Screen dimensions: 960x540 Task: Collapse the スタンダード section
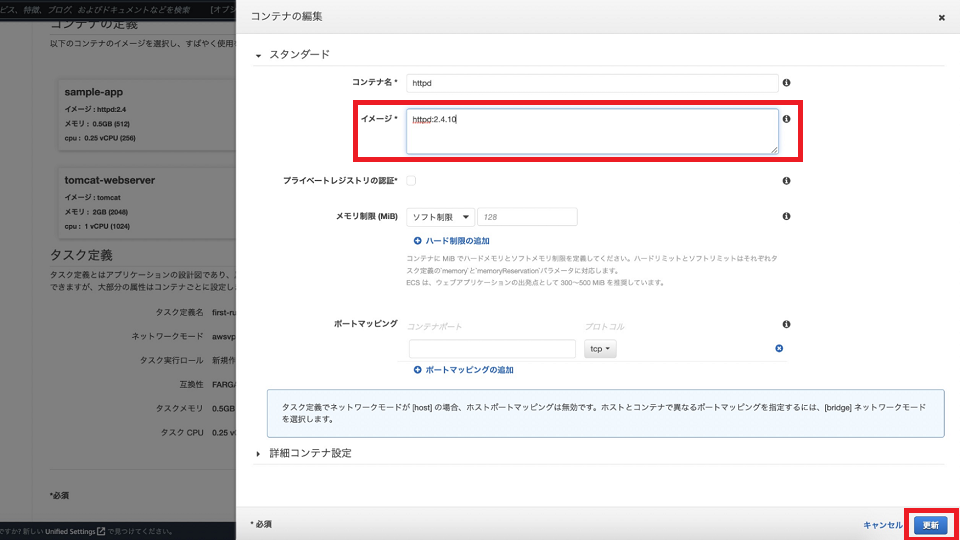(x=259, y=55)
